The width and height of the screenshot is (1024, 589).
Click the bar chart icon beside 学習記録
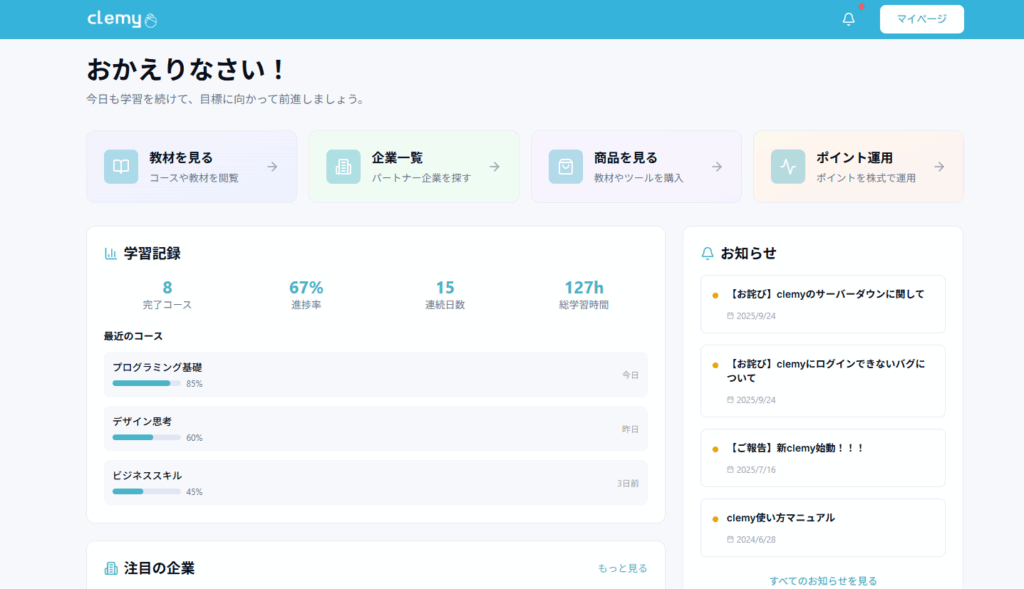pos(111,254)
